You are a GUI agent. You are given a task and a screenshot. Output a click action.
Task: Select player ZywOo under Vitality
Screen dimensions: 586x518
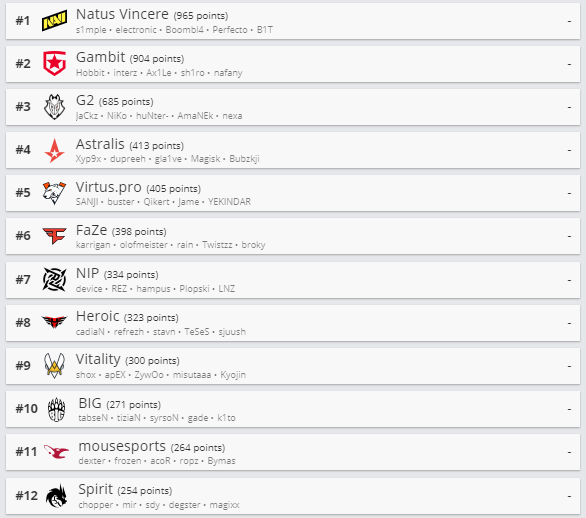pyautogui.click(x=149, y=375)
